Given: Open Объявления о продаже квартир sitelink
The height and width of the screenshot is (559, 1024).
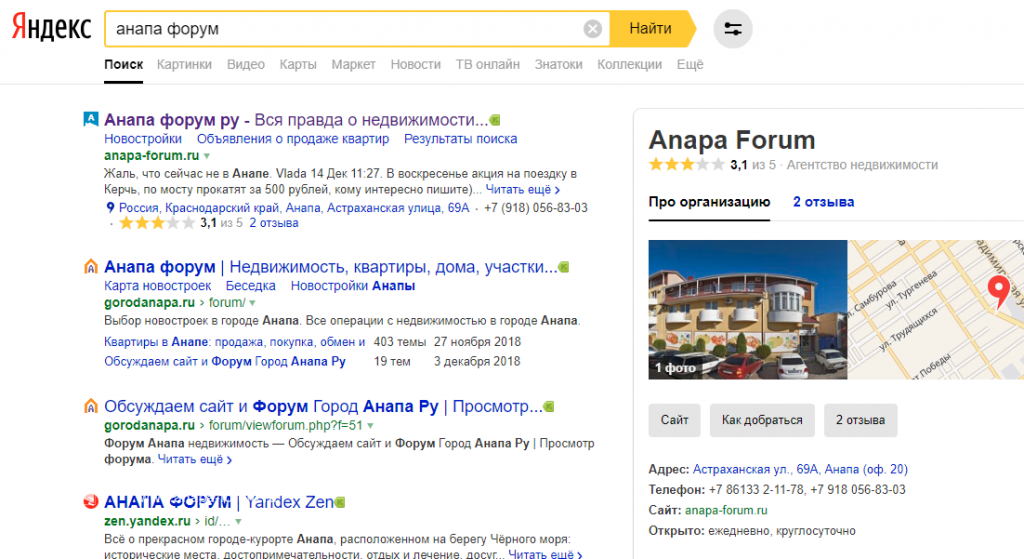Looking at the screenshot, I should pos(293,138).
